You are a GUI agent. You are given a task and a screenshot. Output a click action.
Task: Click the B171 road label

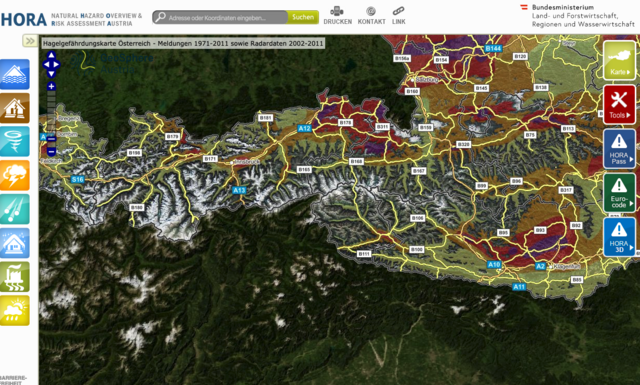pos(210,159)
